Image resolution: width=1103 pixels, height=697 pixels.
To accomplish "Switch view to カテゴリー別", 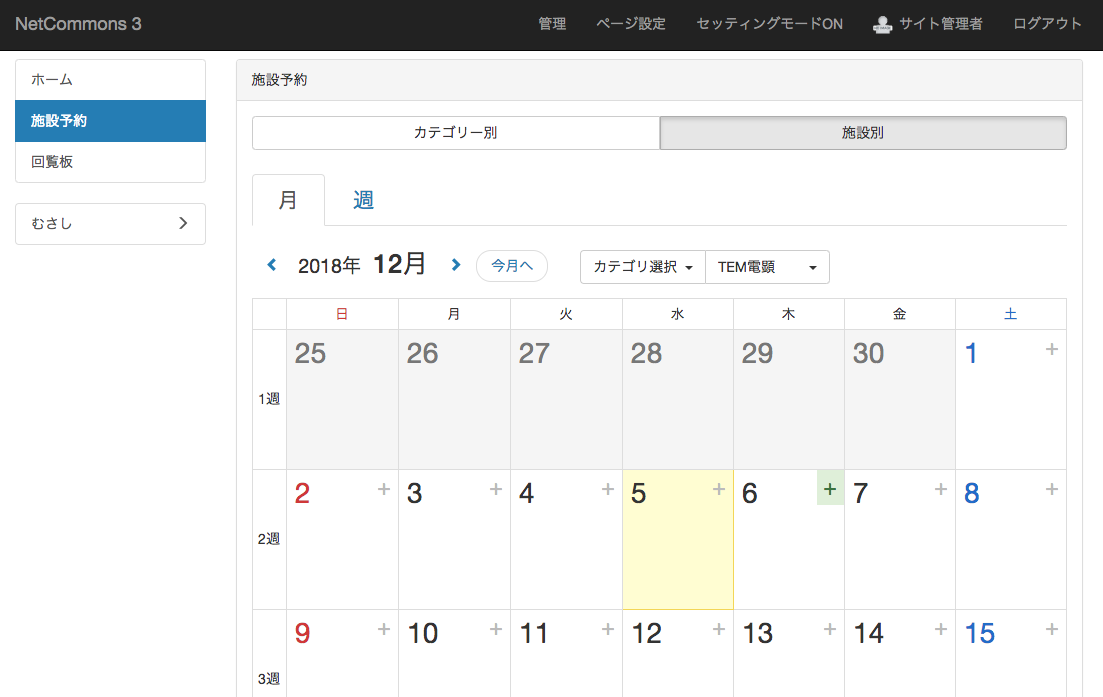I will tap(455, 133).
